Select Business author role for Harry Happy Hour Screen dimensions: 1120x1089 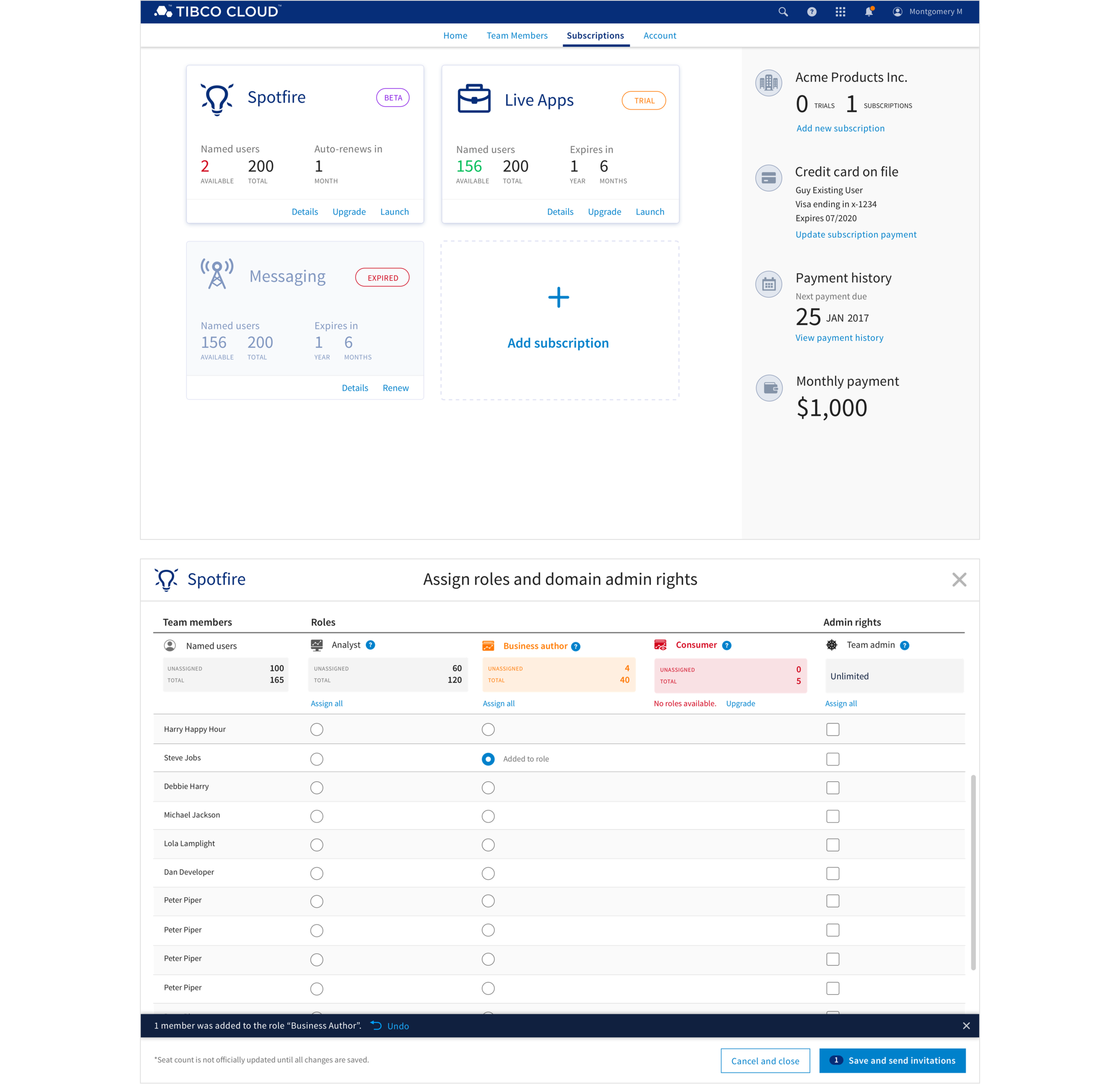pyautogui.click(x=488, y=729)
